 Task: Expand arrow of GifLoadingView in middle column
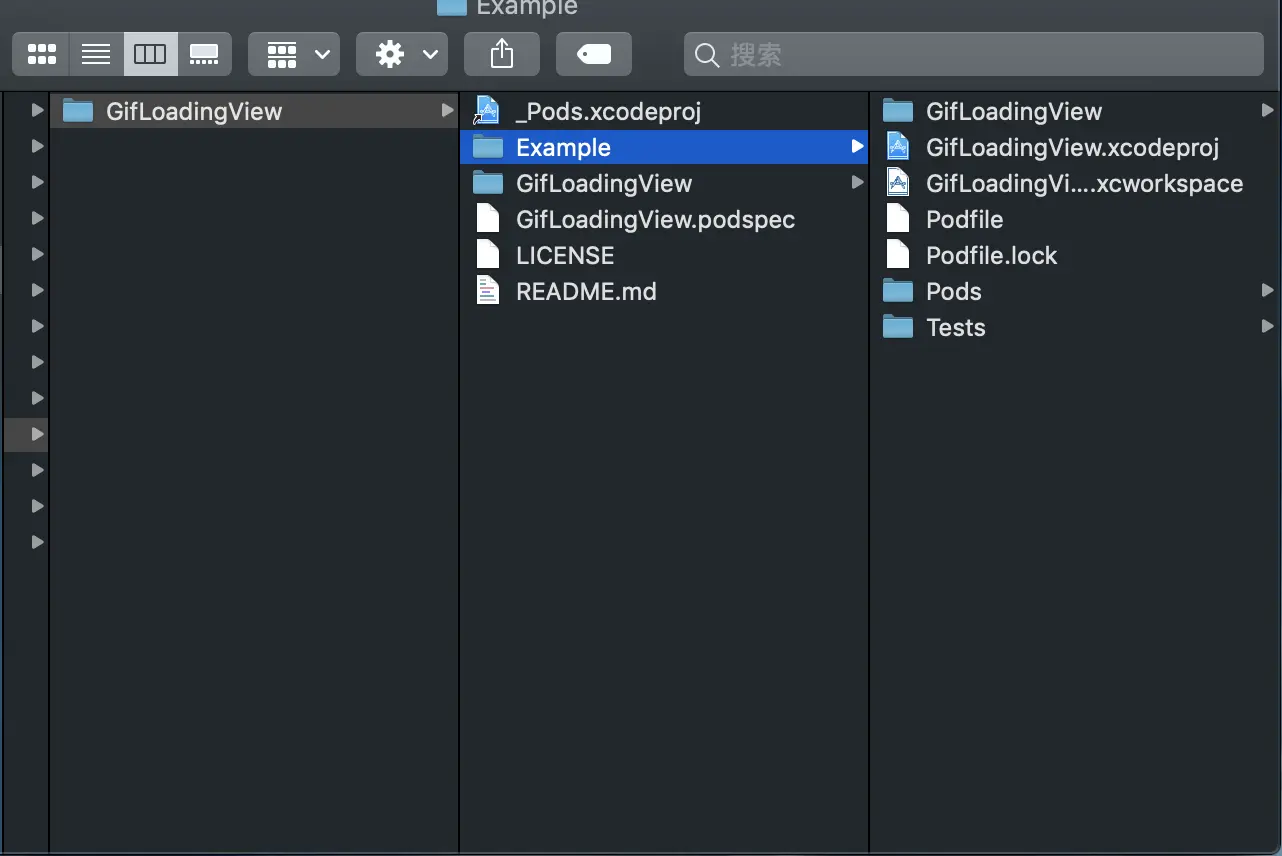(x=857, y=183)
